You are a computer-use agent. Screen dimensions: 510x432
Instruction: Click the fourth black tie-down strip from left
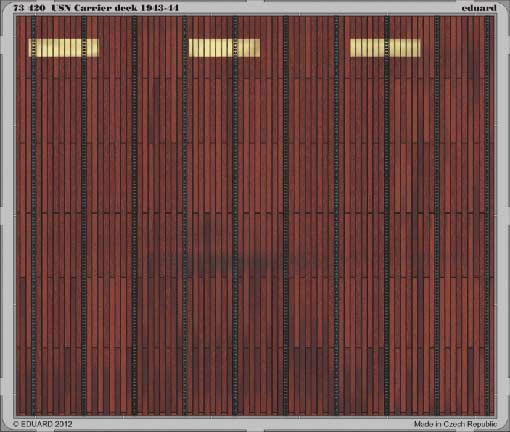pos(185,215)
